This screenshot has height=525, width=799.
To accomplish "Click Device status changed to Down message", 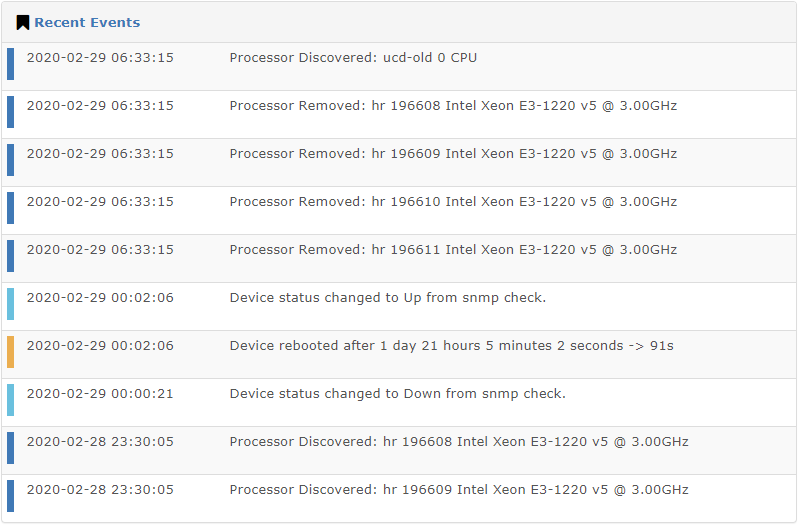I will (x=397, y=393).
